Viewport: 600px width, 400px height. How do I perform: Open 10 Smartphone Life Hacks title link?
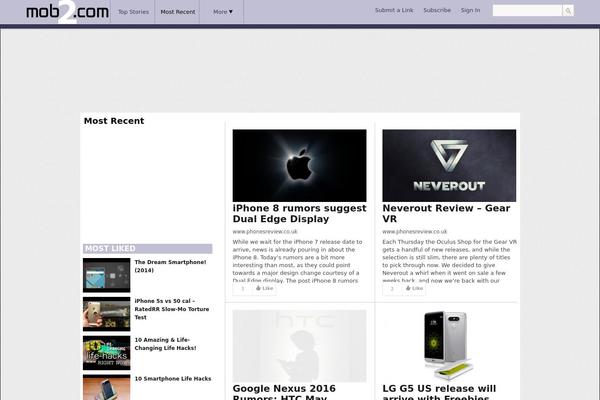click(x=173, y=379)
